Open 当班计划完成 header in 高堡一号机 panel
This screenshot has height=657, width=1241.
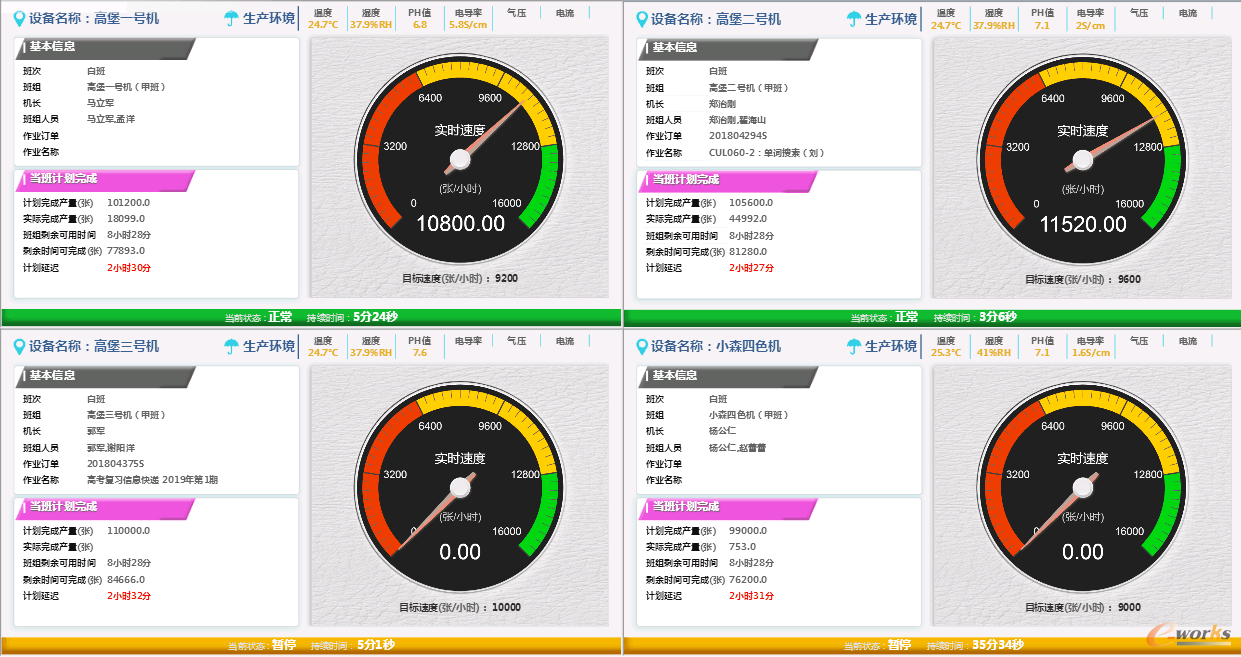(104, 180)
